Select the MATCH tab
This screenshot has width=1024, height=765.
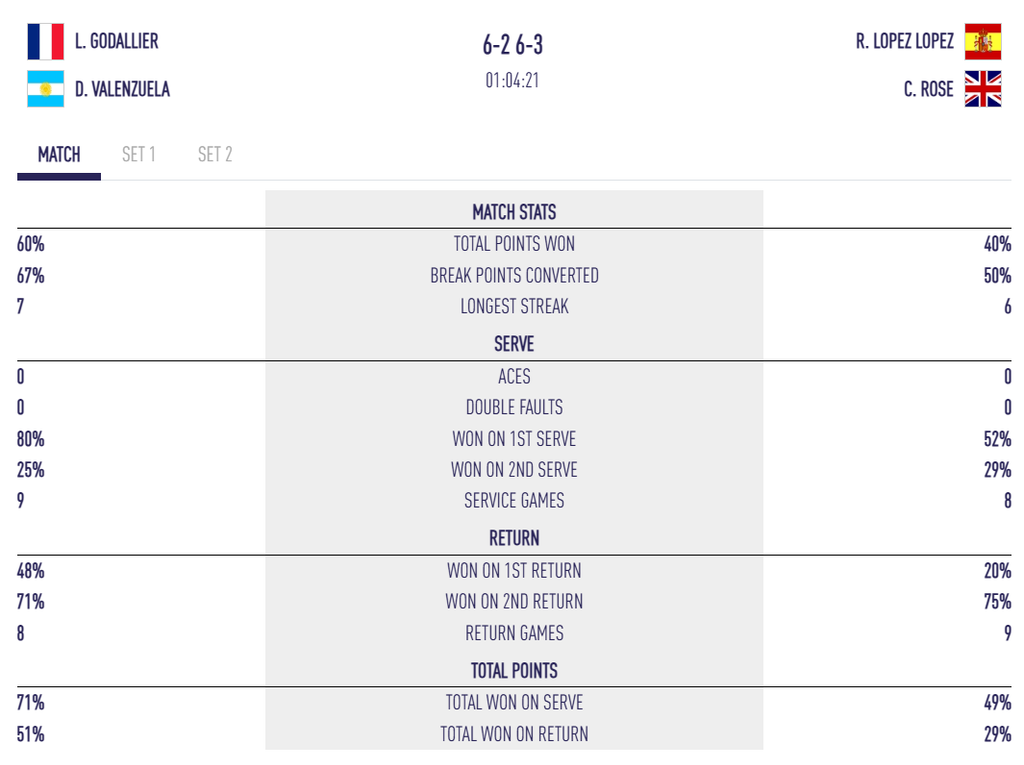tap(59, 155)
